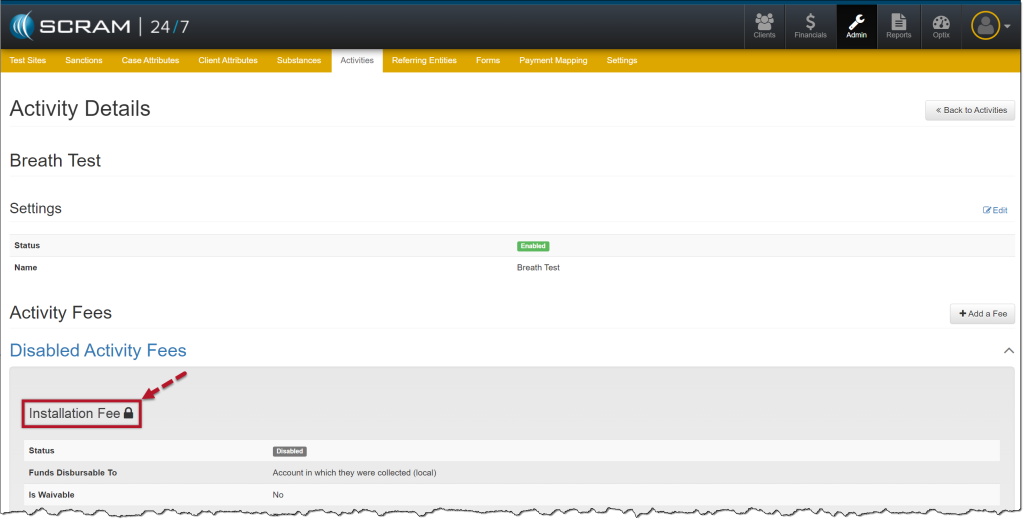Viewport: 1024px width, 523px height.
Task: Click the green Enabled status badge
Action: 533,246
